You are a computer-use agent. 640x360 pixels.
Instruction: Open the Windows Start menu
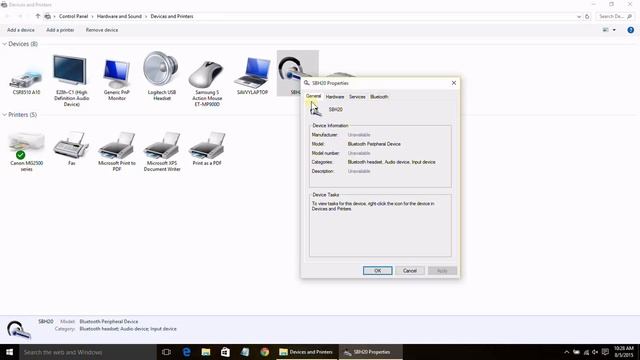(x=9, y=352)
